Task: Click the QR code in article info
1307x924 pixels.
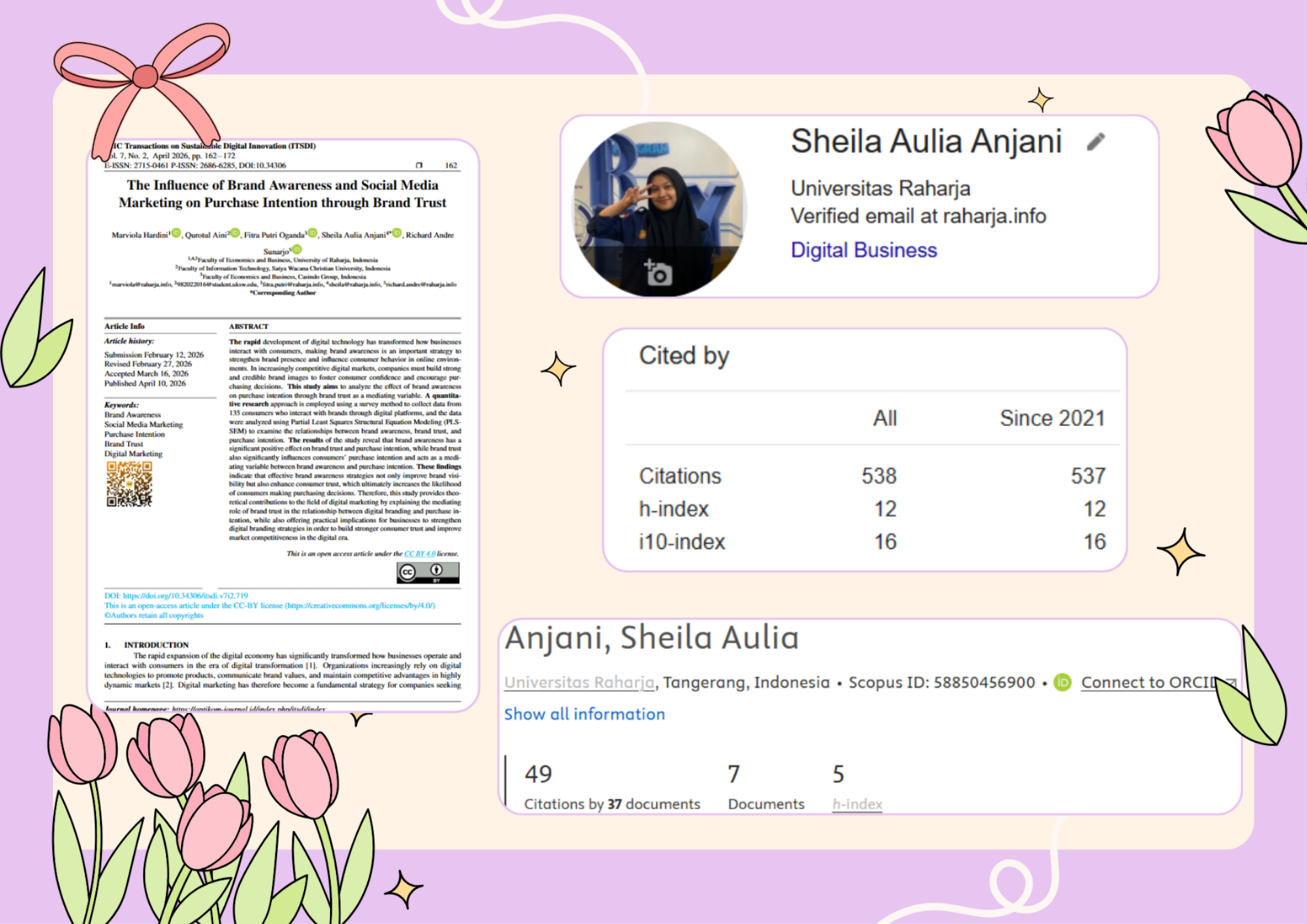Action: click(129, 484)
